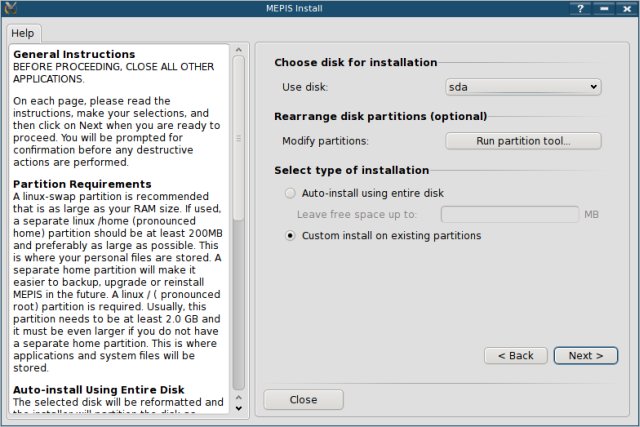This screenshot has width=640, height=427.
Task: Open the Help tab
Action: [23, 33]
